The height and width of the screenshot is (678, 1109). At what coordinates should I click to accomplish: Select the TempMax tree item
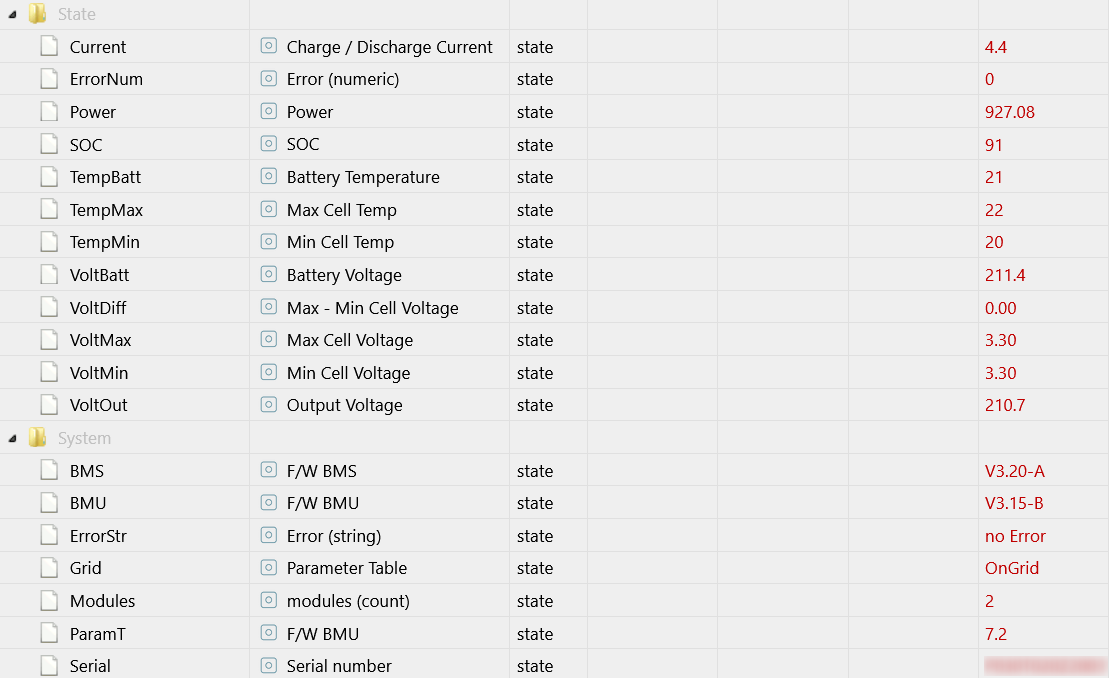(x=106, y=210)
